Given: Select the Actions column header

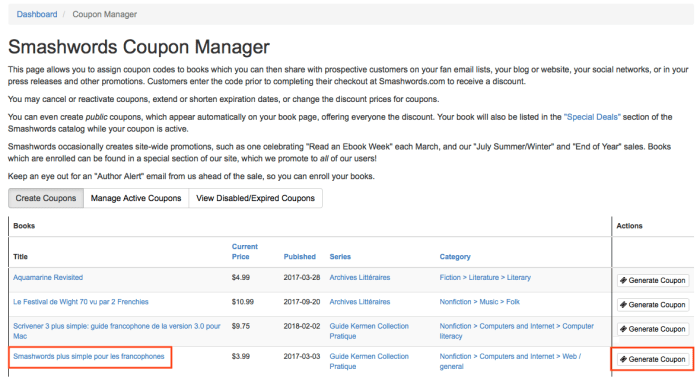Looking at the screenshot, I should tap(629, 226).
